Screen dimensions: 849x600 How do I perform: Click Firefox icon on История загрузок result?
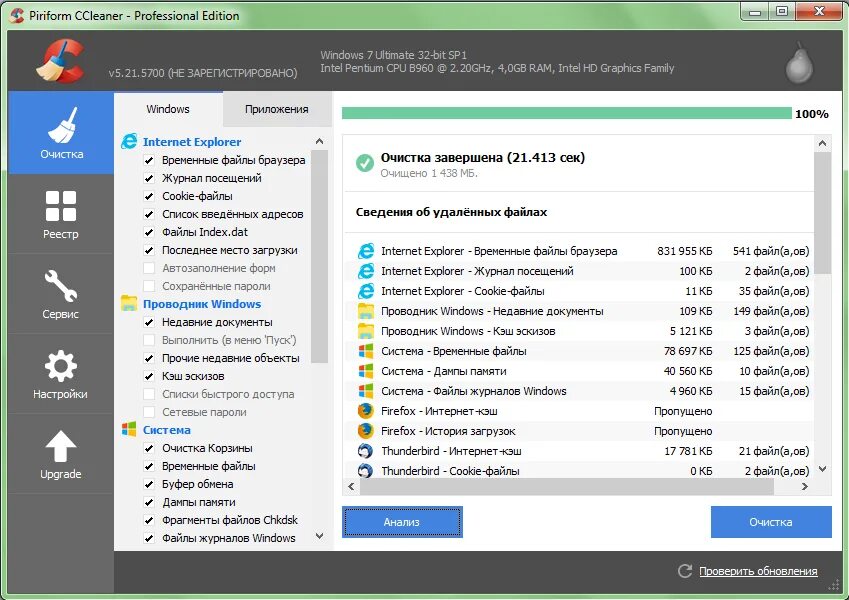pos(366,431)
